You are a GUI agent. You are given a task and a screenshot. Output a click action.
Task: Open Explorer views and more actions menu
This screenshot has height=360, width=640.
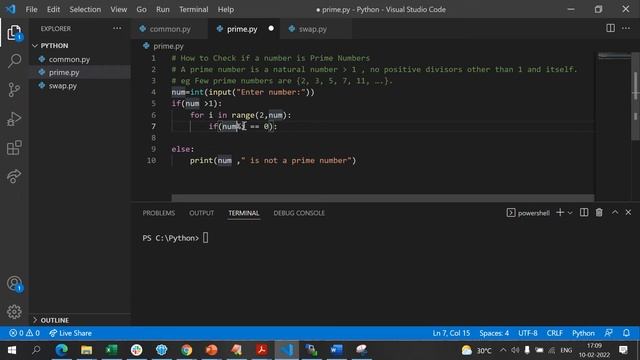pos(117,29)
